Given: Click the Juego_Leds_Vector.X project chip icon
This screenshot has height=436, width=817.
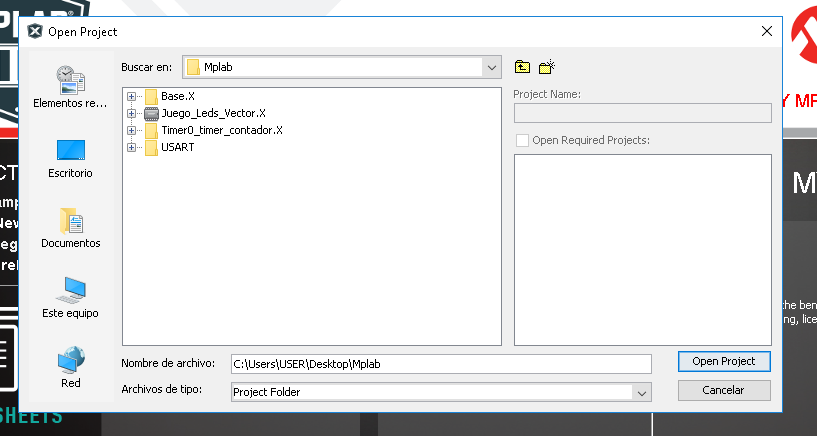Looking at the screenshot, I should click(x=151, y=114).
